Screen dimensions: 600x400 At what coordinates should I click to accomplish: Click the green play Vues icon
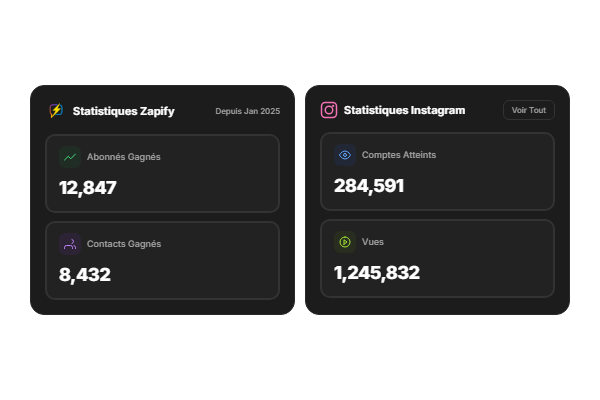point(345,242)
